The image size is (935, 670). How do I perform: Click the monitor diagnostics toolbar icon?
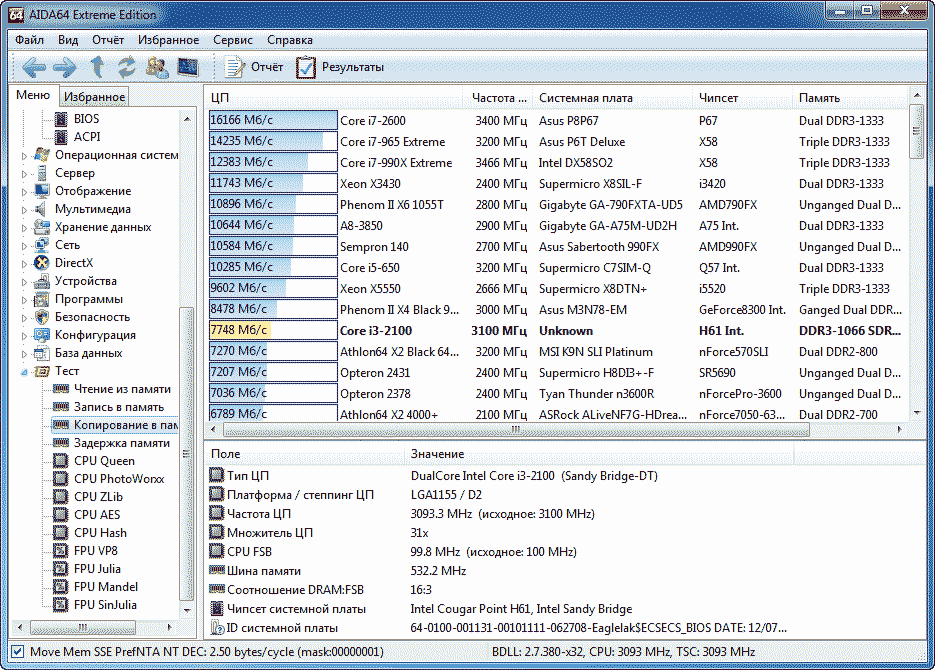pyautogui.click(x=188, y=67)
